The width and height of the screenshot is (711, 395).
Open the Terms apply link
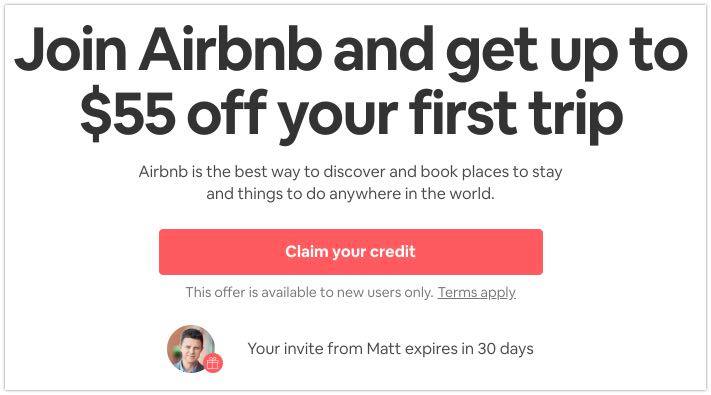tap(477, 293)
